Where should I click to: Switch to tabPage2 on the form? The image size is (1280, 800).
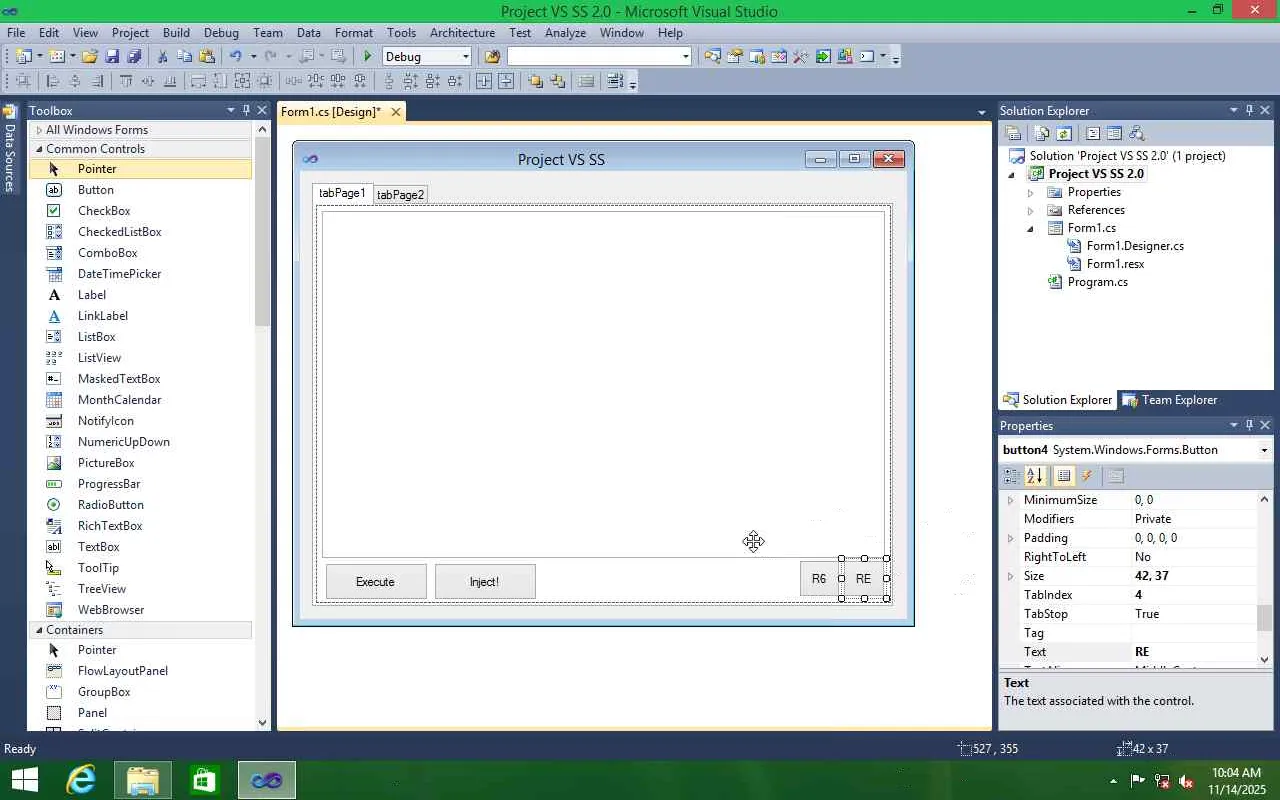tap(400, 195)
